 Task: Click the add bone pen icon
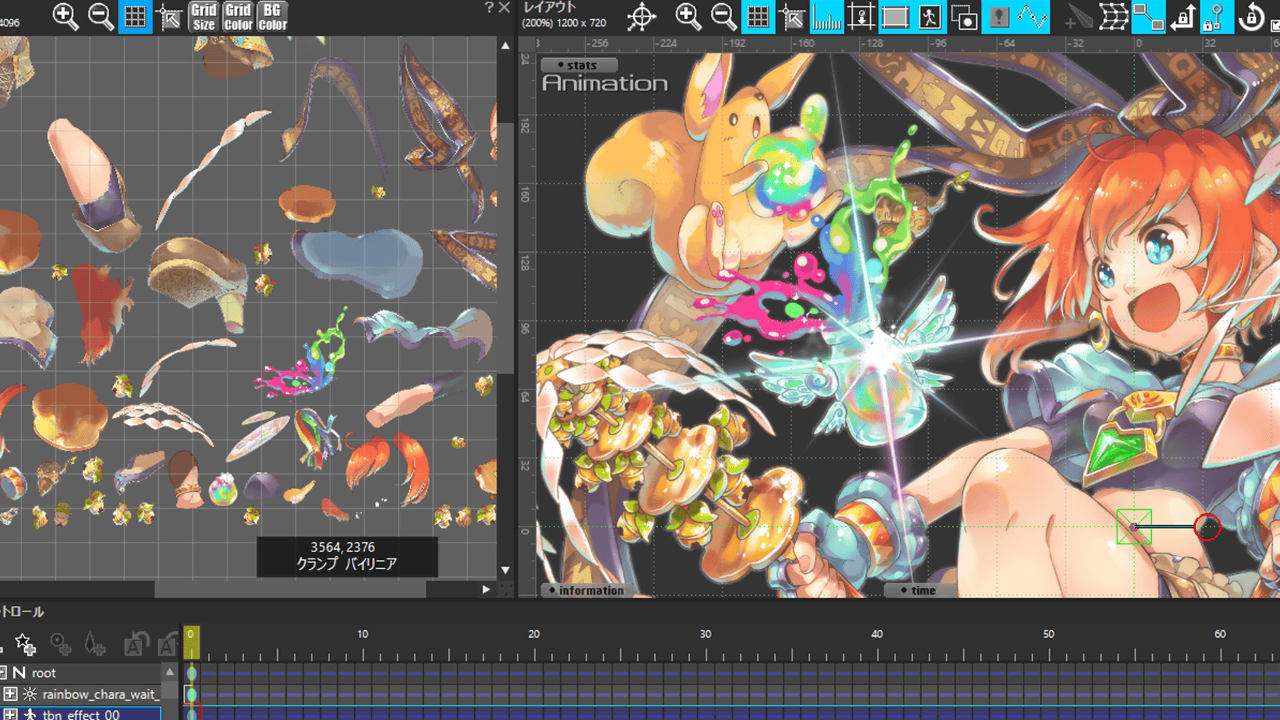[1080, 17]
